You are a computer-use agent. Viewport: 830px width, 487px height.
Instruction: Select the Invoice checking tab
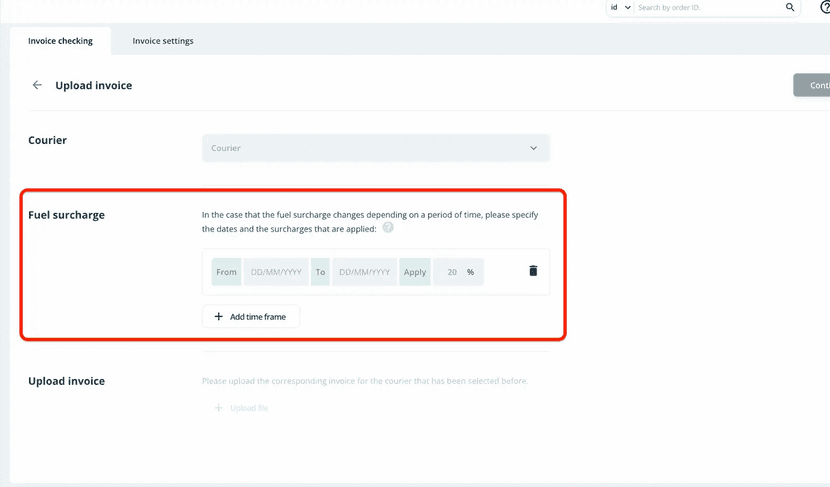point(60,41)
